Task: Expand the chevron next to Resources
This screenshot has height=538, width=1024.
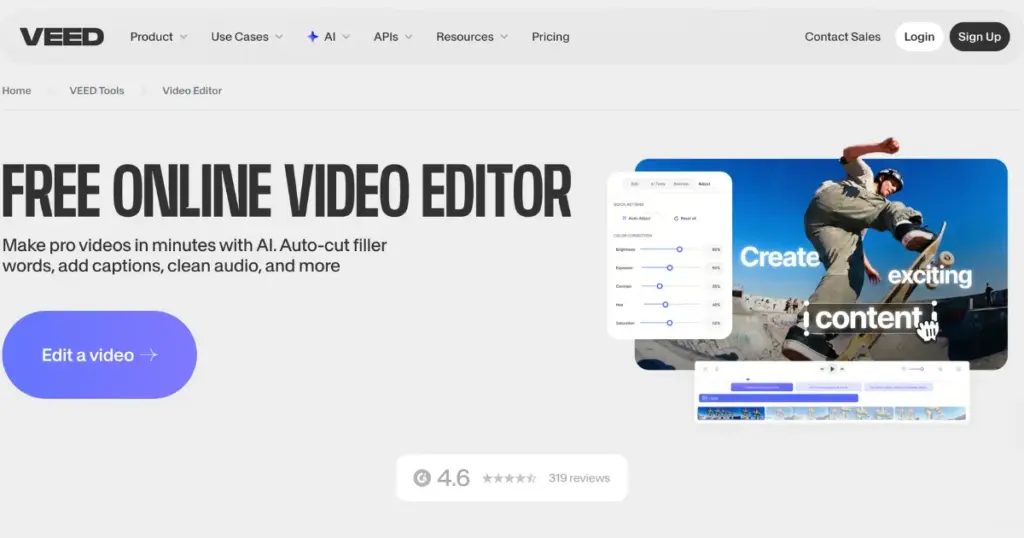Action: [504, 37]
